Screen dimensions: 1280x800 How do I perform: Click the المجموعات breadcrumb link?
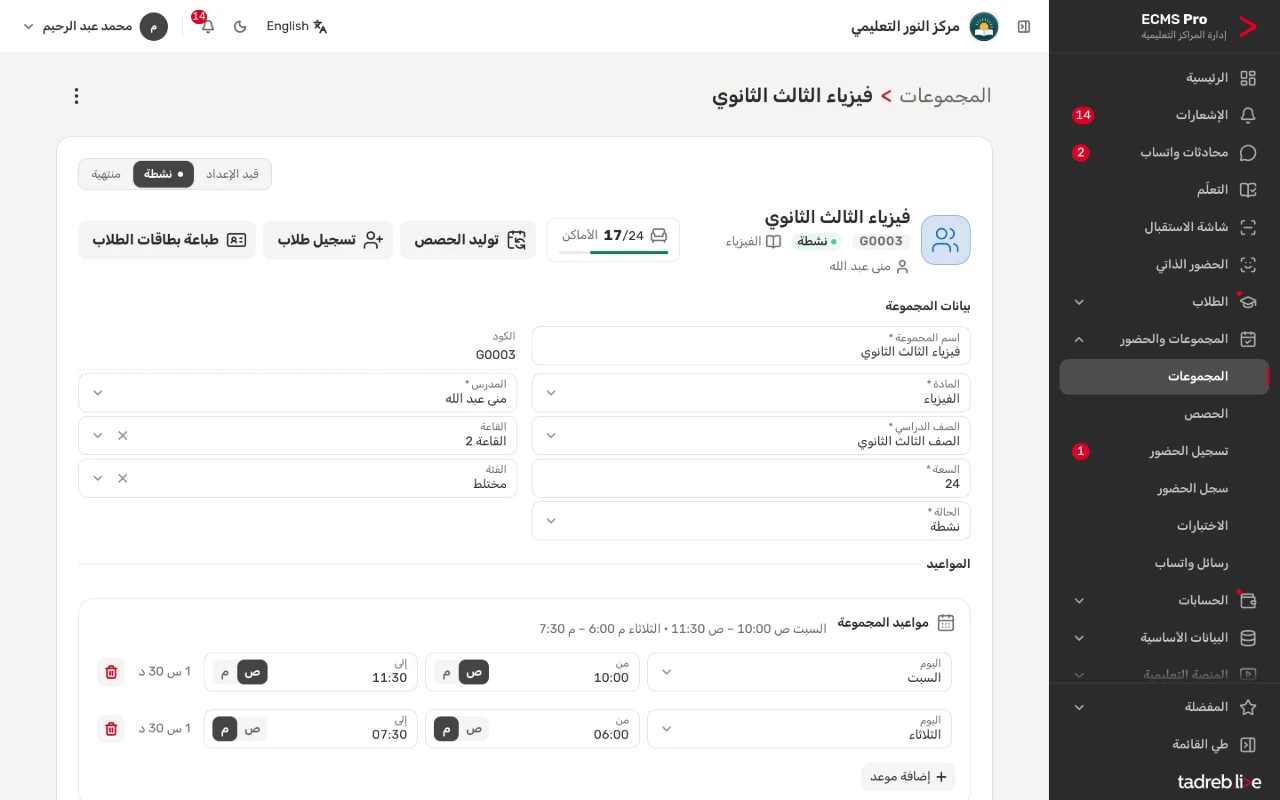(945, 96)
